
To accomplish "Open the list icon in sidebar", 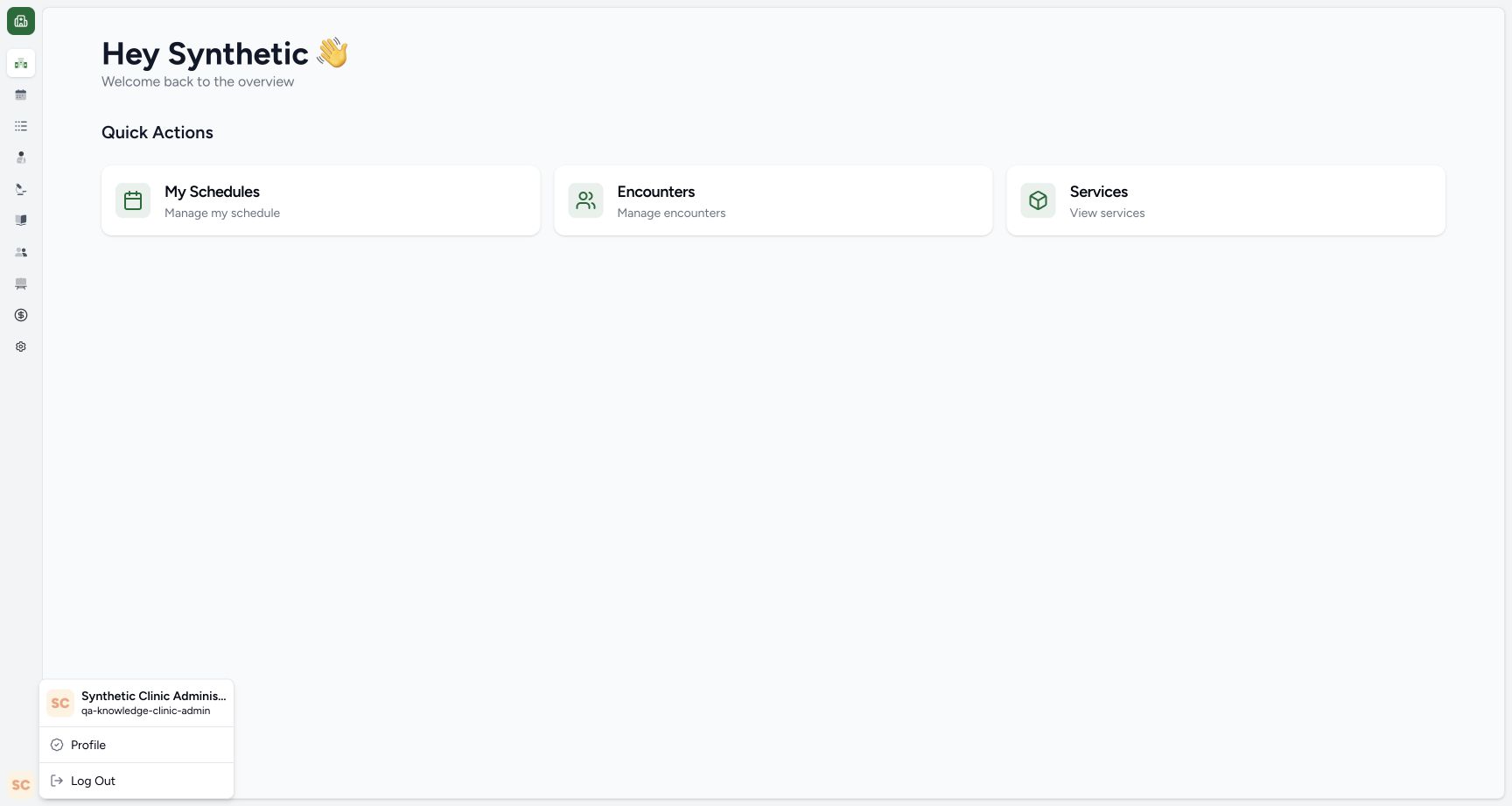I will 21,126.
